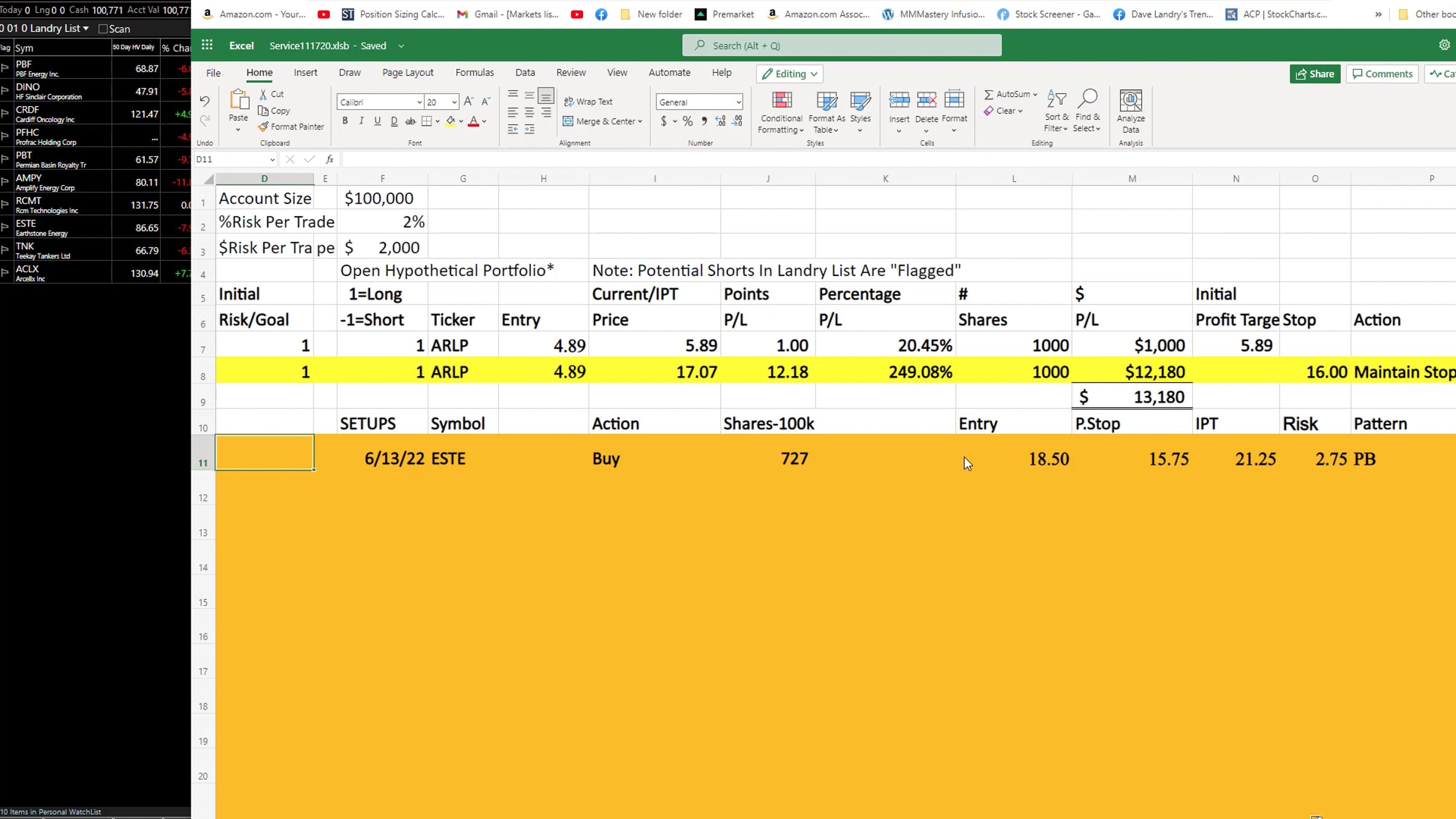Expand the AutoSum dropdown

coord(1035,94)
